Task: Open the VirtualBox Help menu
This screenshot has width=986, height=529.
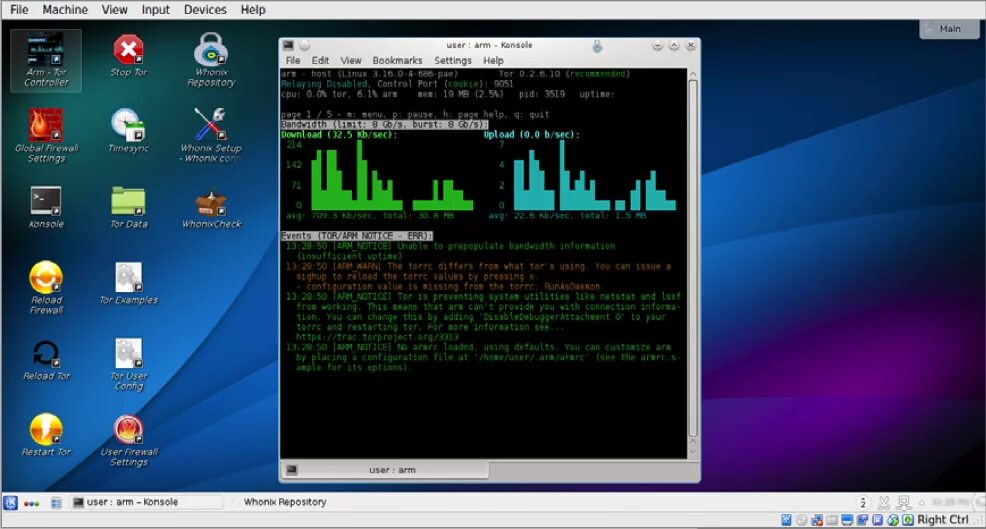Action: [x=253, y=9]
